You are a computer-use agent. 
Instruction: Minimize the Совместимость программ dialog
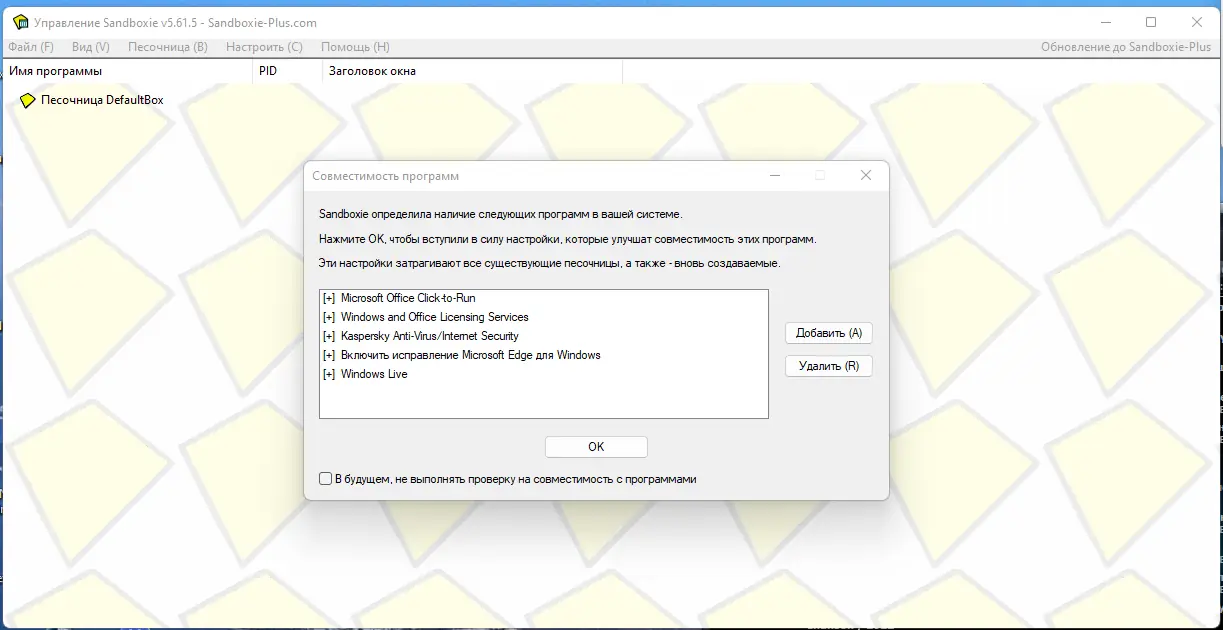775,175
